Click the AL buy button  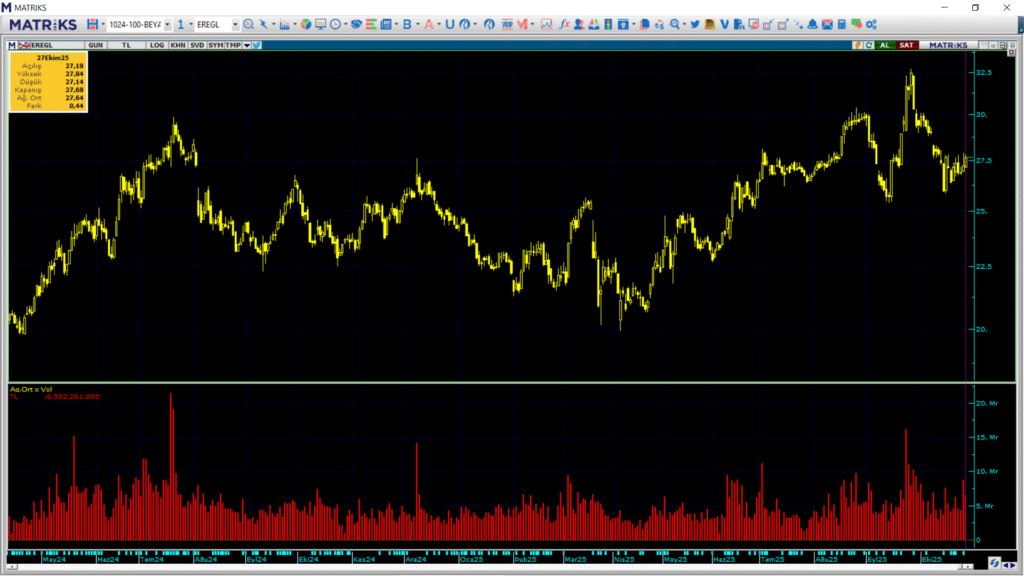(884, 45)
